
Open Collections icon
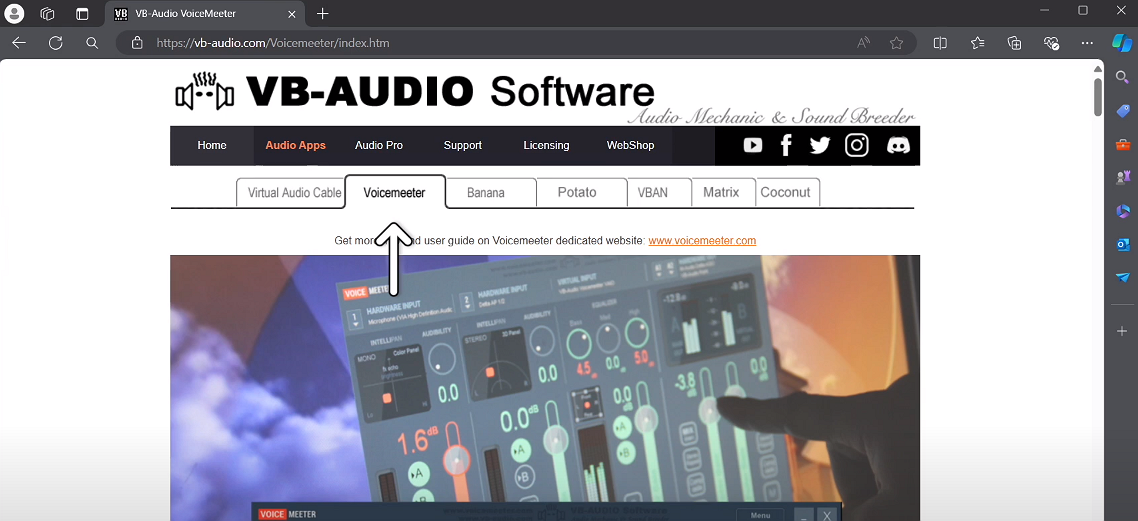click(x=1015, y=43)
